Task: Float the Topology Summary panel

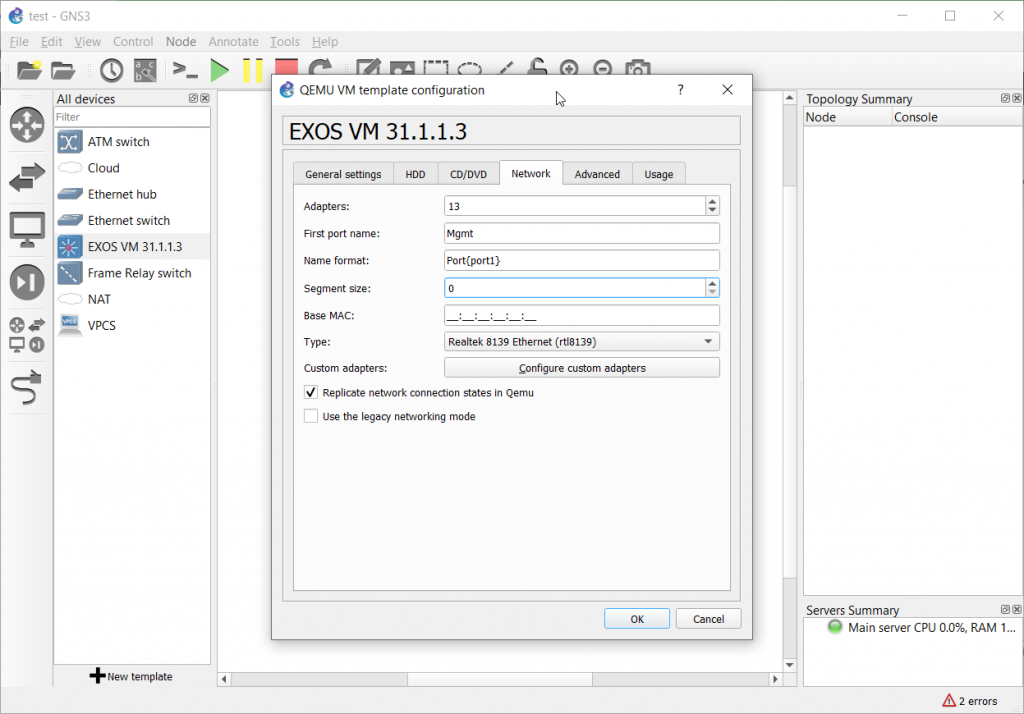Action: click(1005, 98)
